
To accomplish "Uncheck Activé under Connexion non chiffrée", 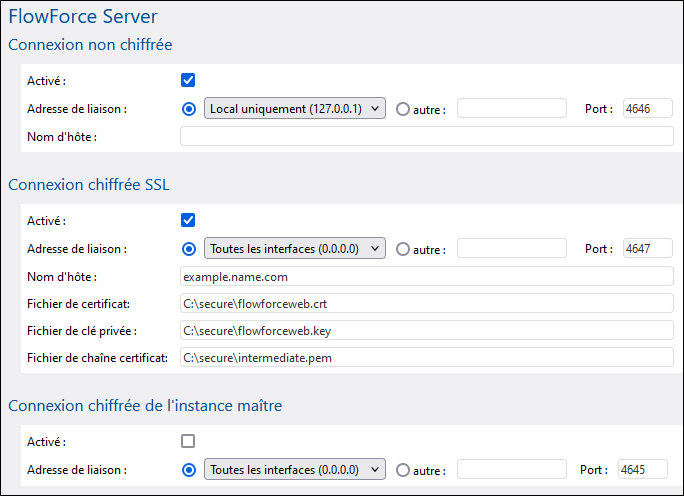I will click(188, 80).
